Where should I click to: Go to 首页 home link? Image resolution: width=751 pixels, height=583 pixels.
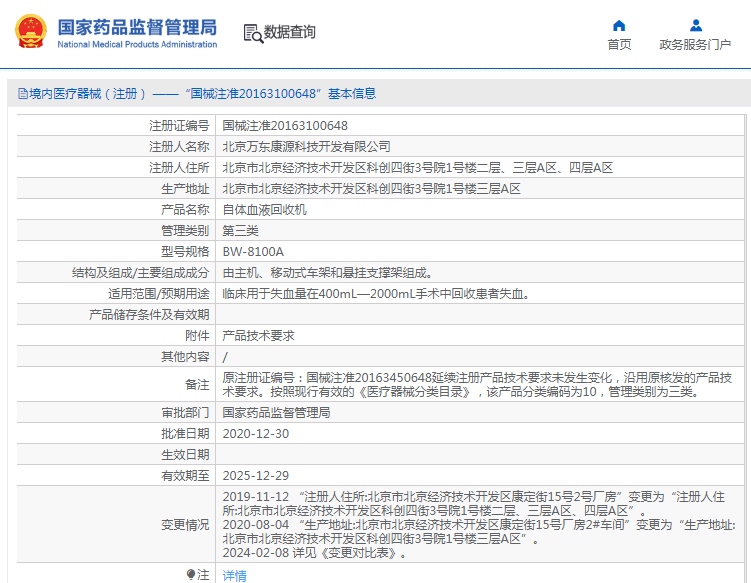point(619,45)
